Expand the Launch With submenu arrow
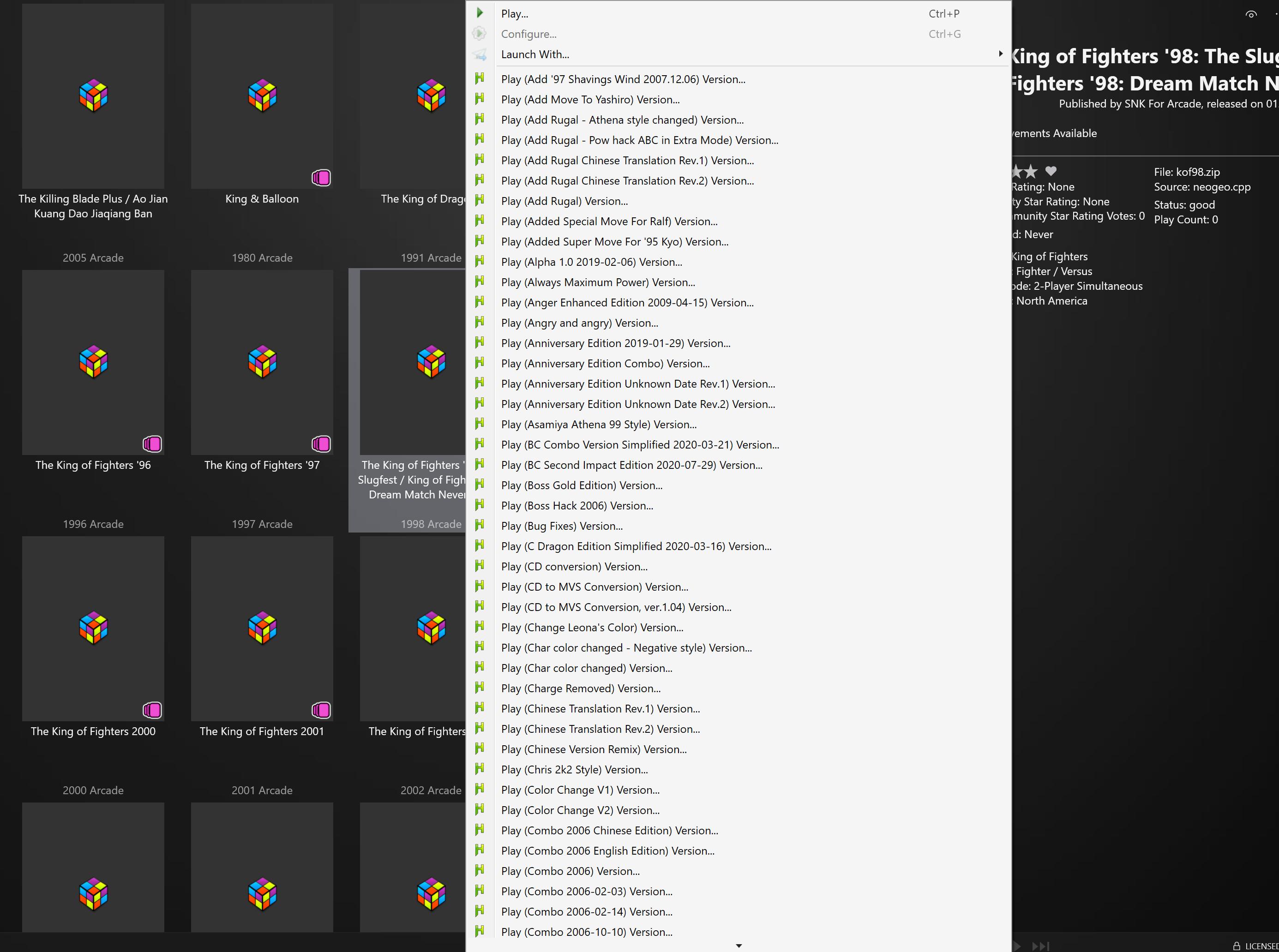The height and width of the screenshot is (952, 1279). click(x=1001, y=54)
